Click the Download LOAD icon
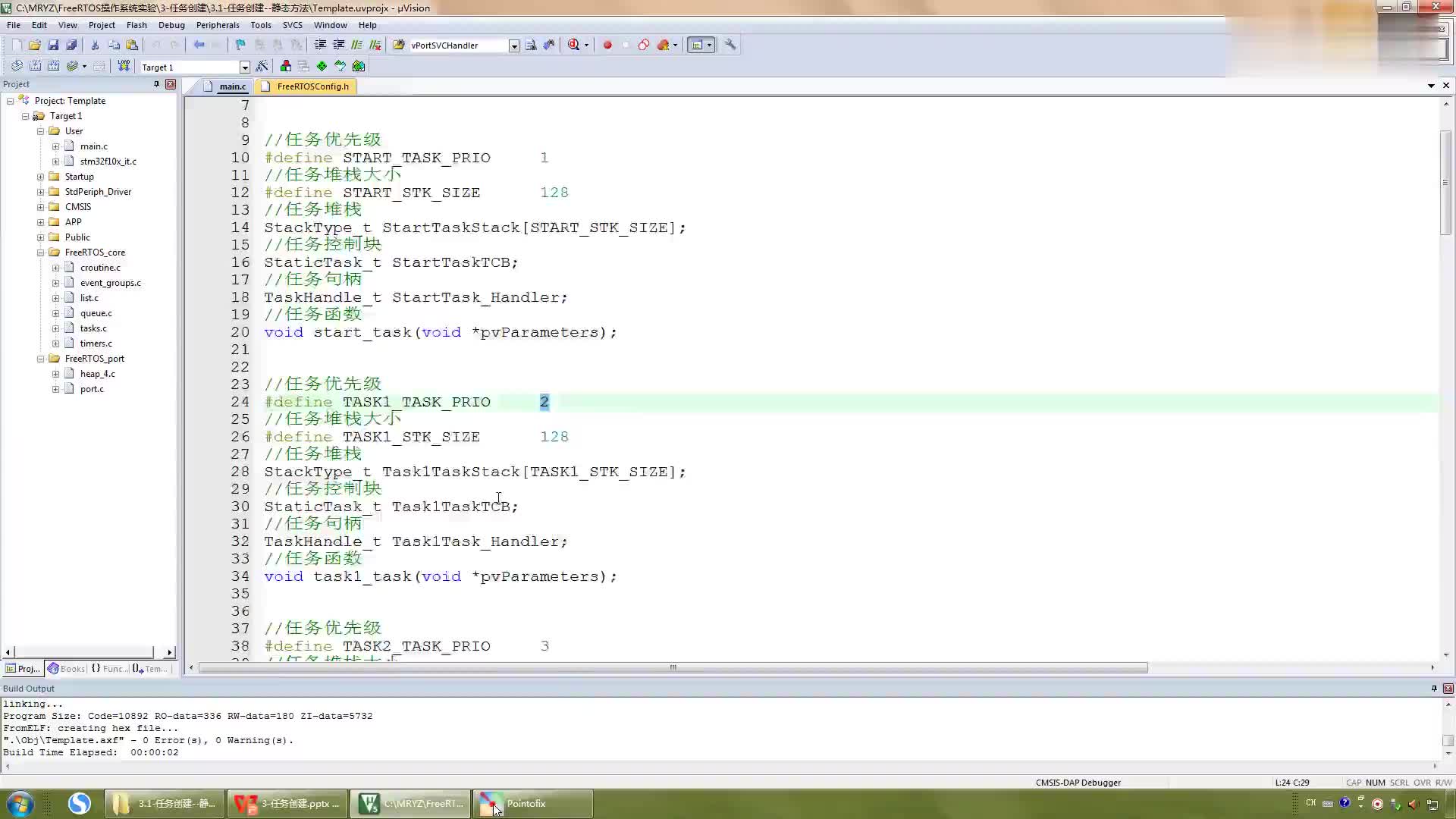The height and width of the screenshot is (819, 1456). tap(124, 66)
